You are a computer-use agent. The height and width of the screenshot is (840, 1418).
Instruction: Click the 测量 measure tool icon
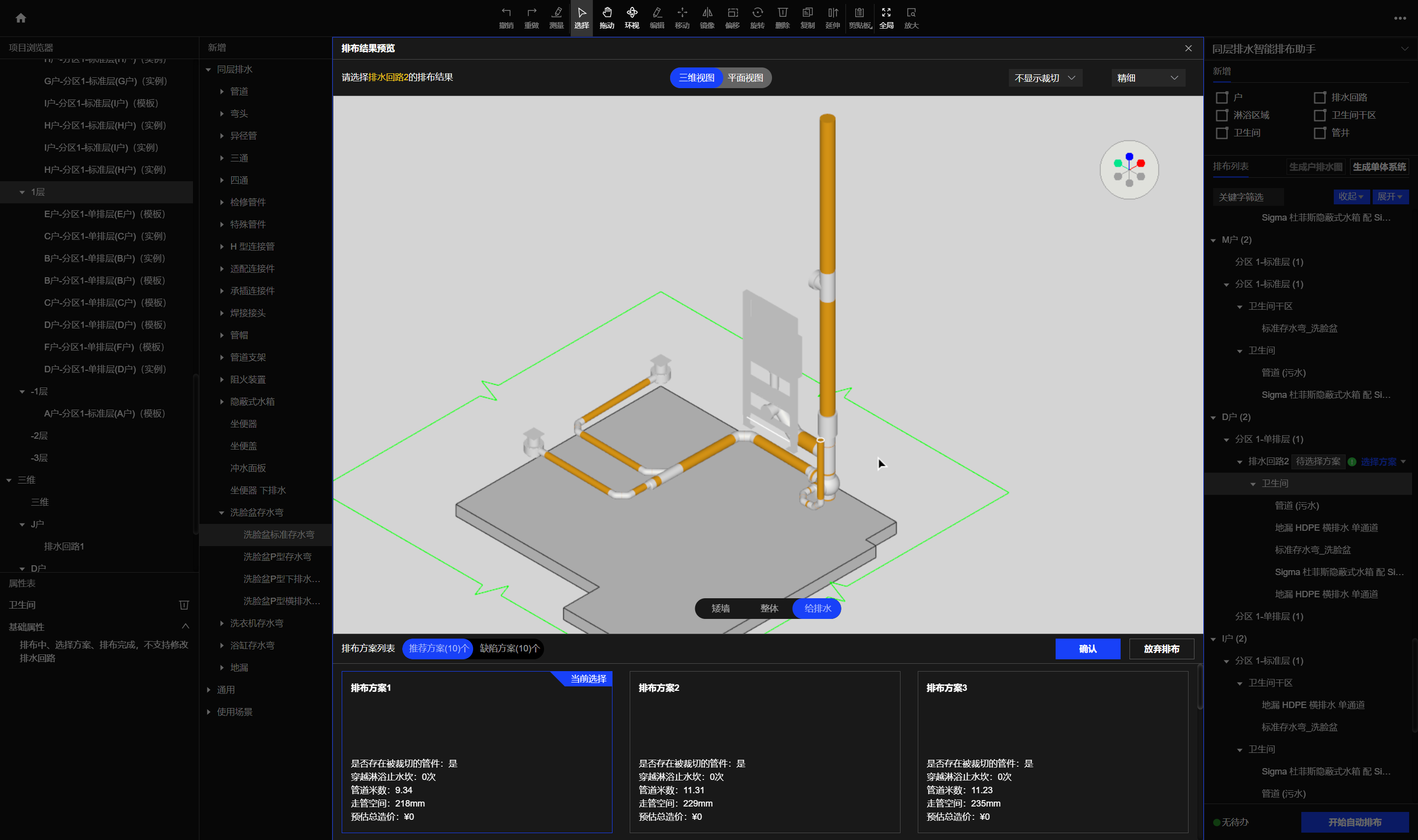(x=556, y=17)
